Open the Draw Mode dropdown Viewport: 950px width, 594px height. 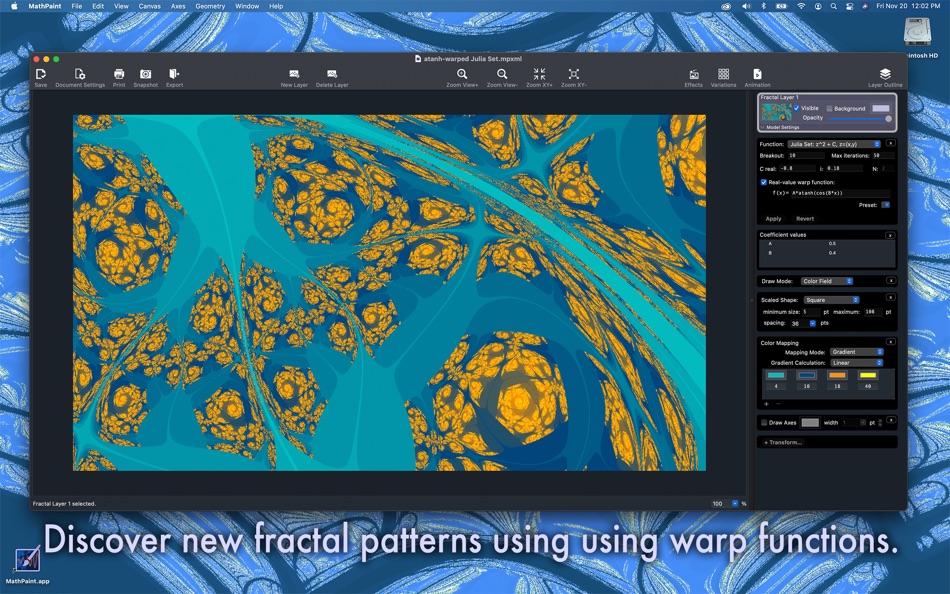click(826, 281)
